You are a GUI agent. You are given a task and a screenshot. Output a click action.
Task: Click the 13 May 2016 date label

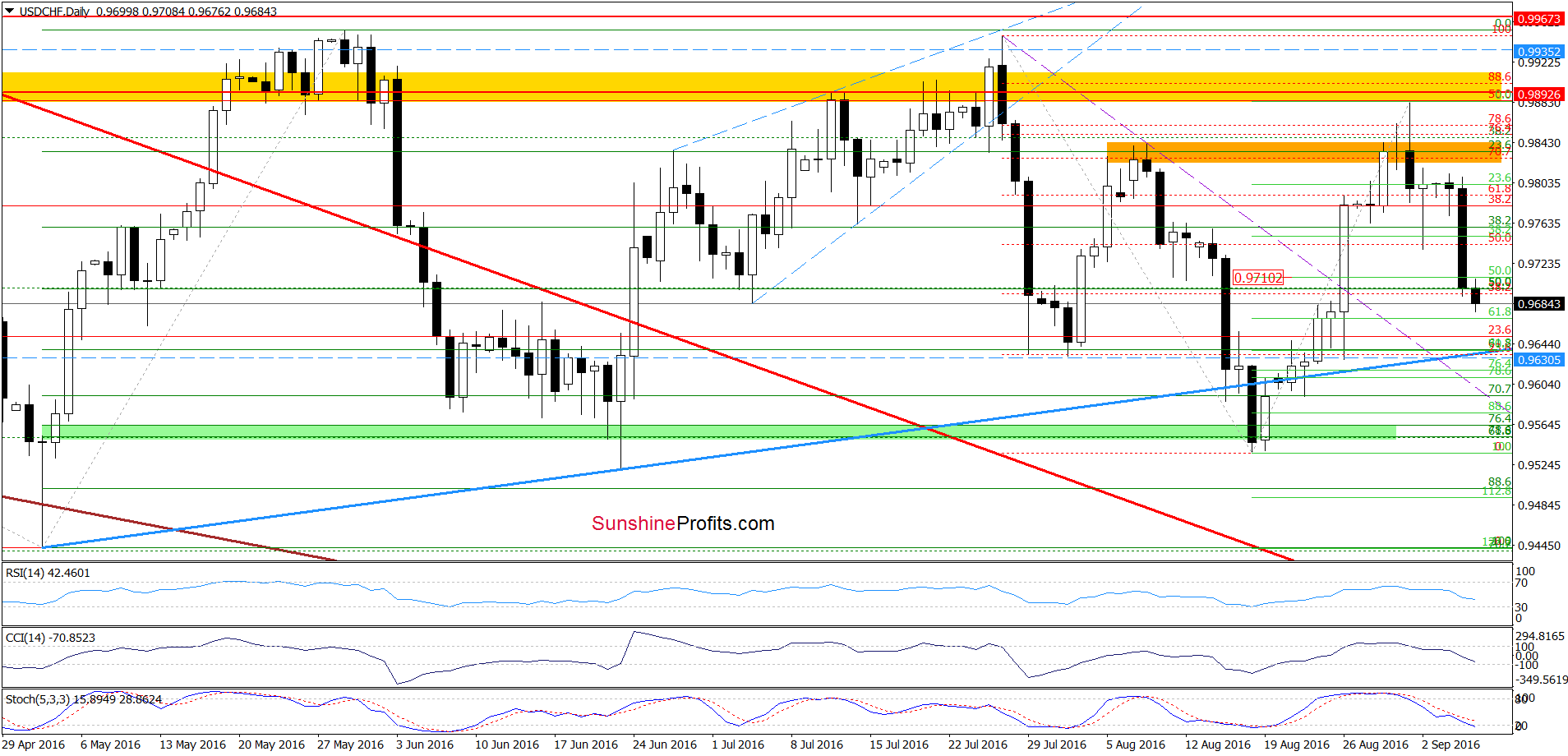[192, 744]
